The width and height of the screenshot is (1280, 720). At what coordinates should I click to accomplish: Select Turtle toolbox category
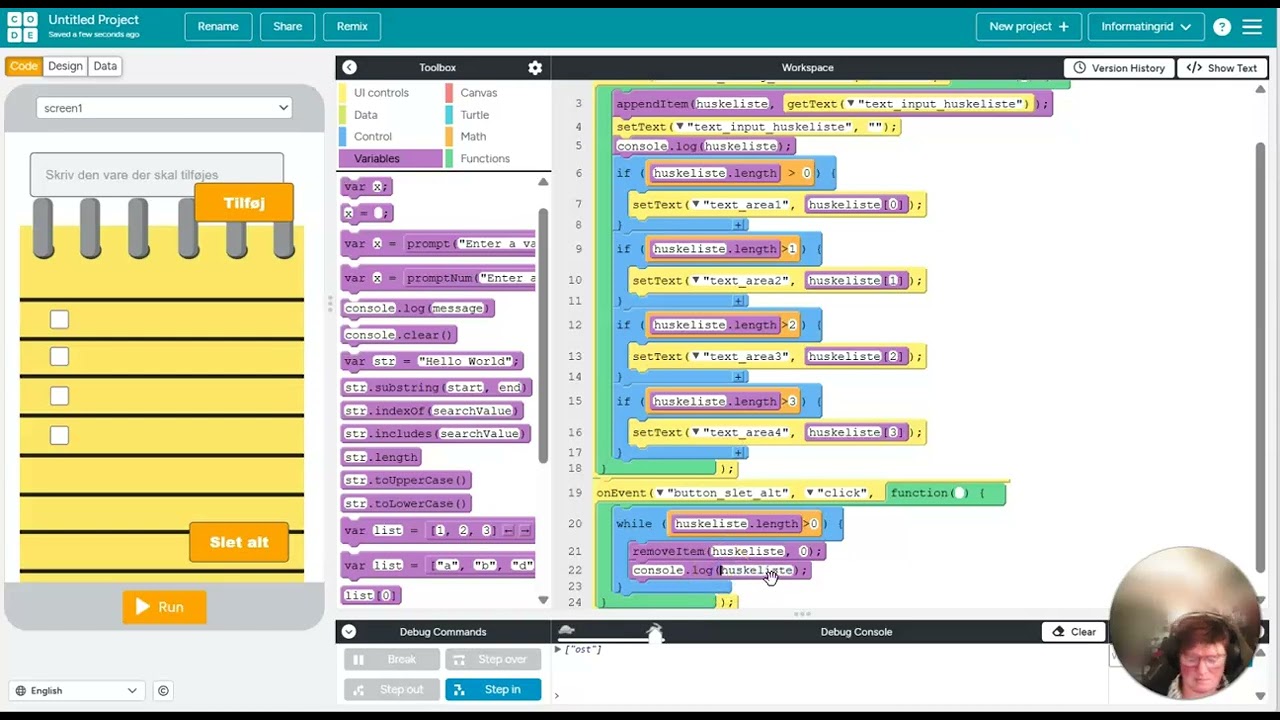click(x=497, y=115)
